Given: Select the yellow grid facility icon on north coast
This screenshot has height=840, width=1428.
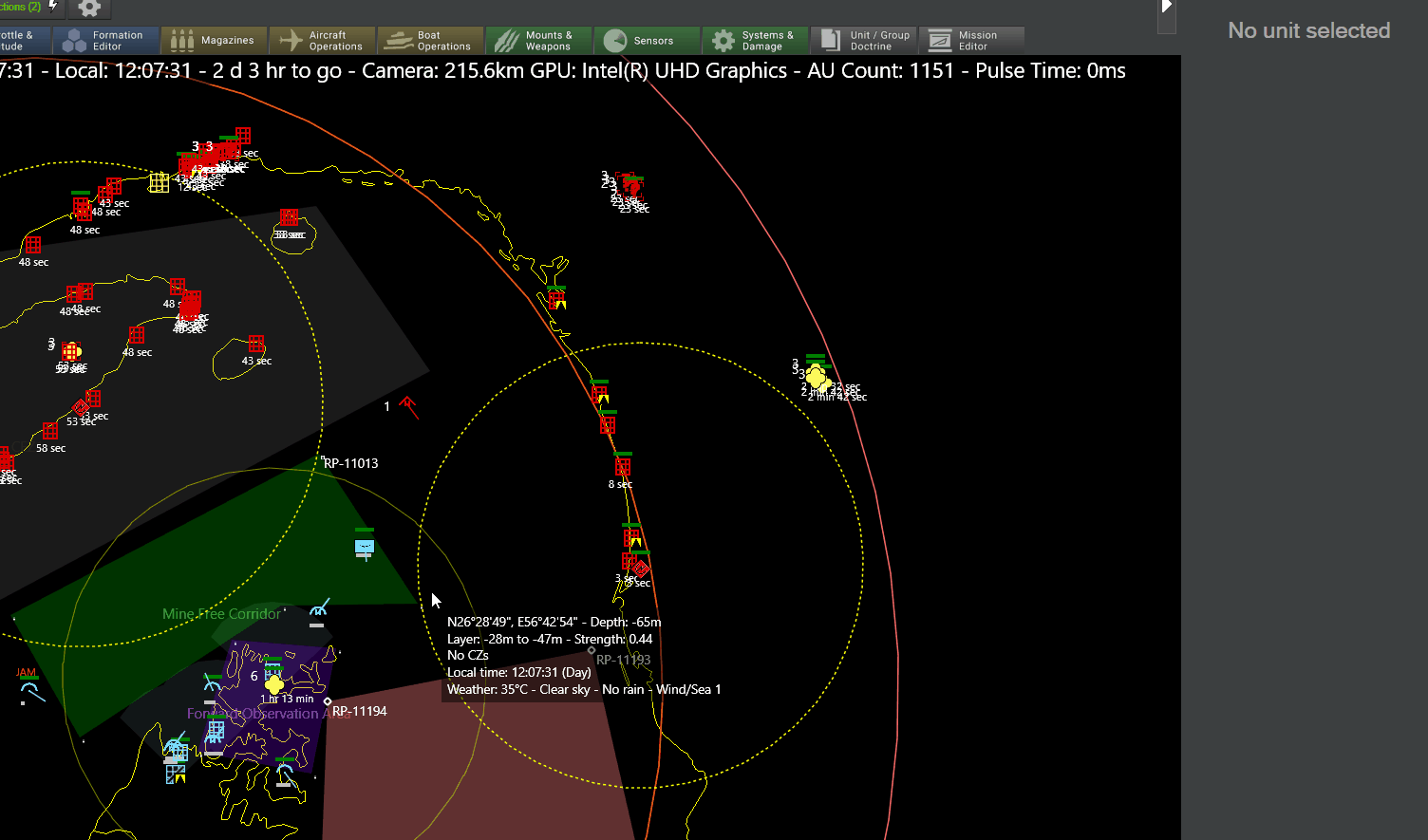Looking at the screenshot, I should tap(159, 182).
